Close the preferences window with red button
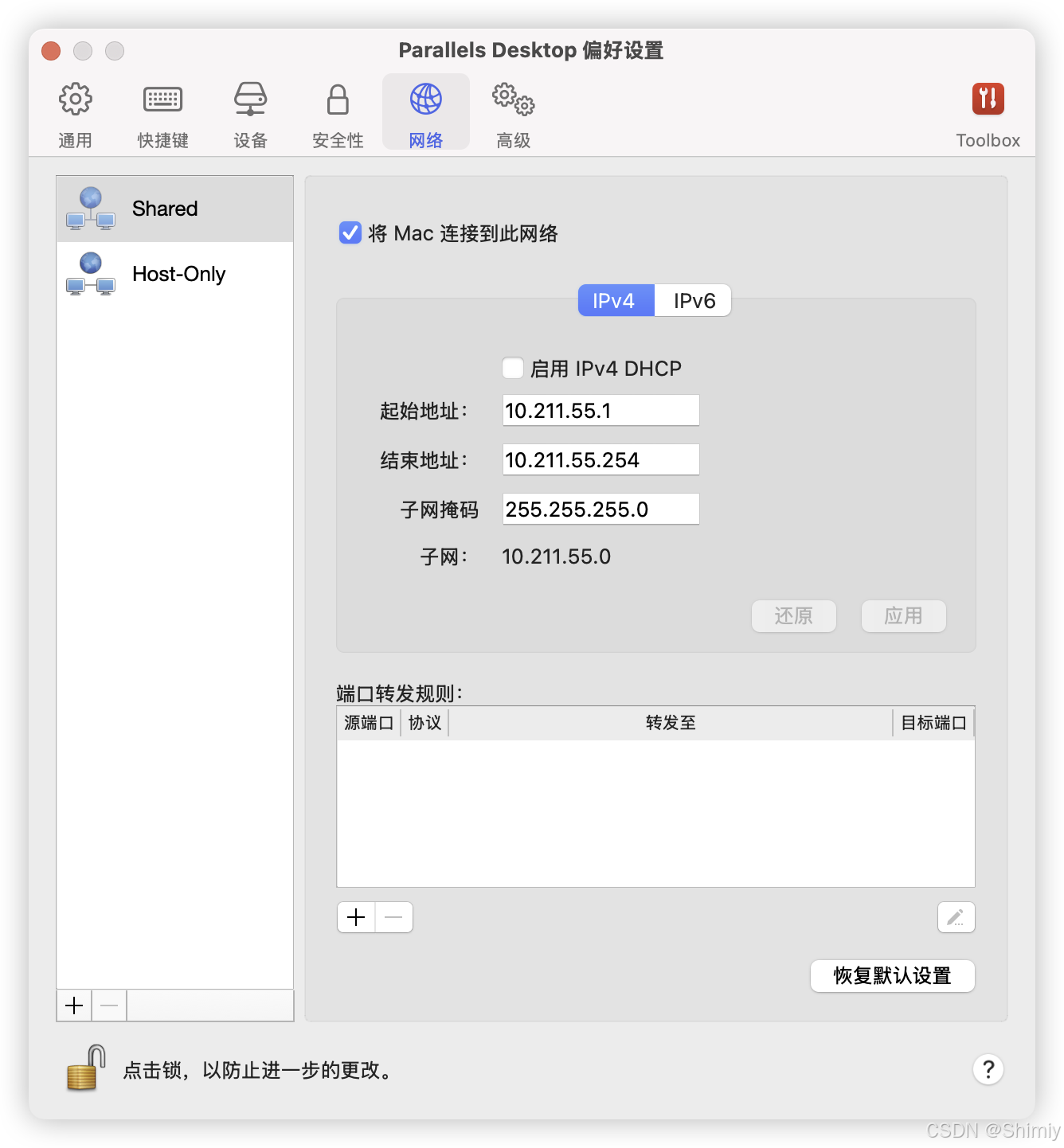The height and width of the screenshot is (1148, 1064). coord(51,51)
